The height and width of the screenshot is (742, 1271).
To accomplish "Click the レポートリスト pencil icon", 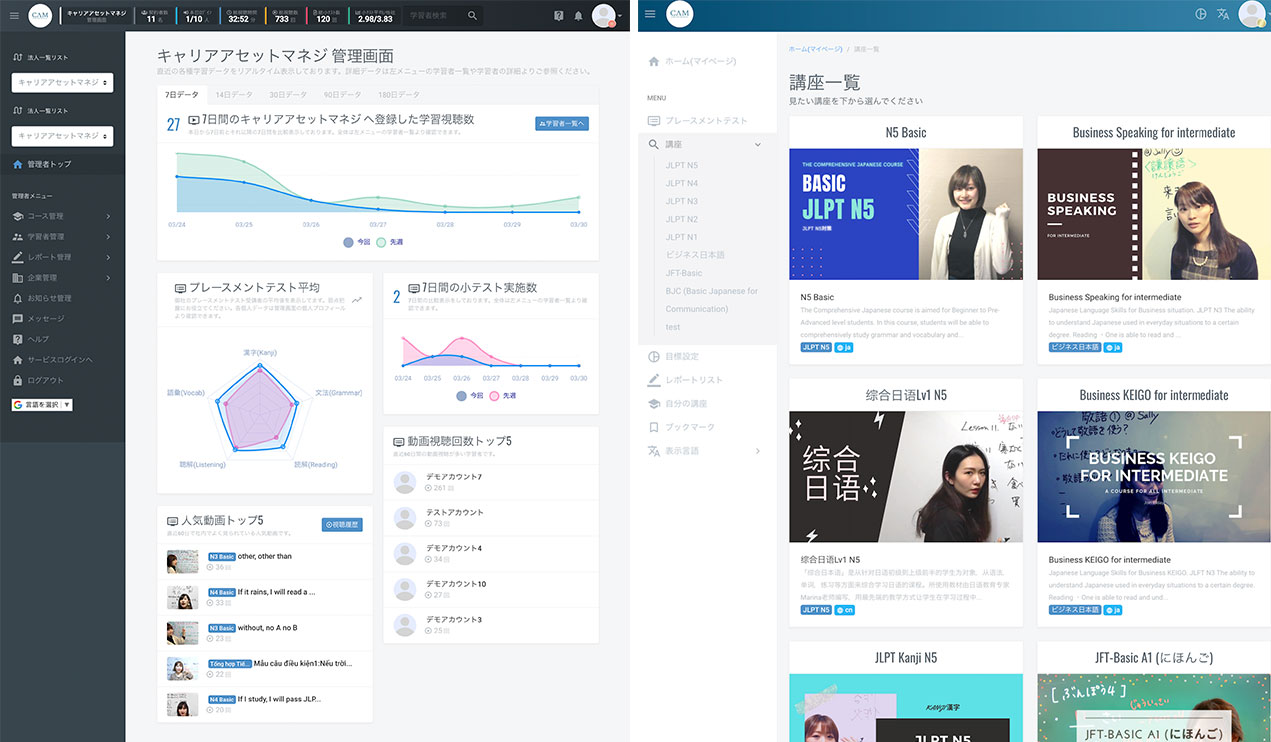I will point(654,380).
